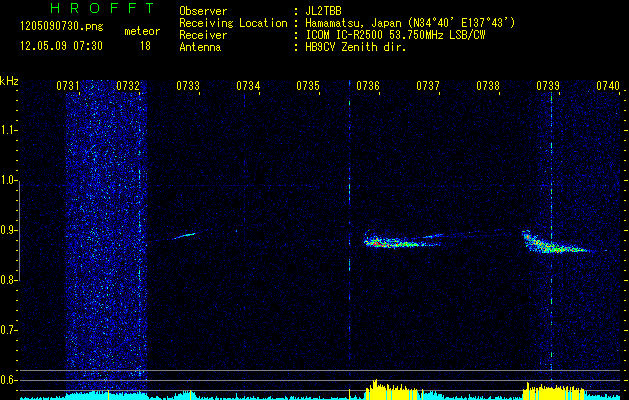This screenshot has width=629, height=400.
Task: Select the 0736 time marker
Action: coord(368,86)
